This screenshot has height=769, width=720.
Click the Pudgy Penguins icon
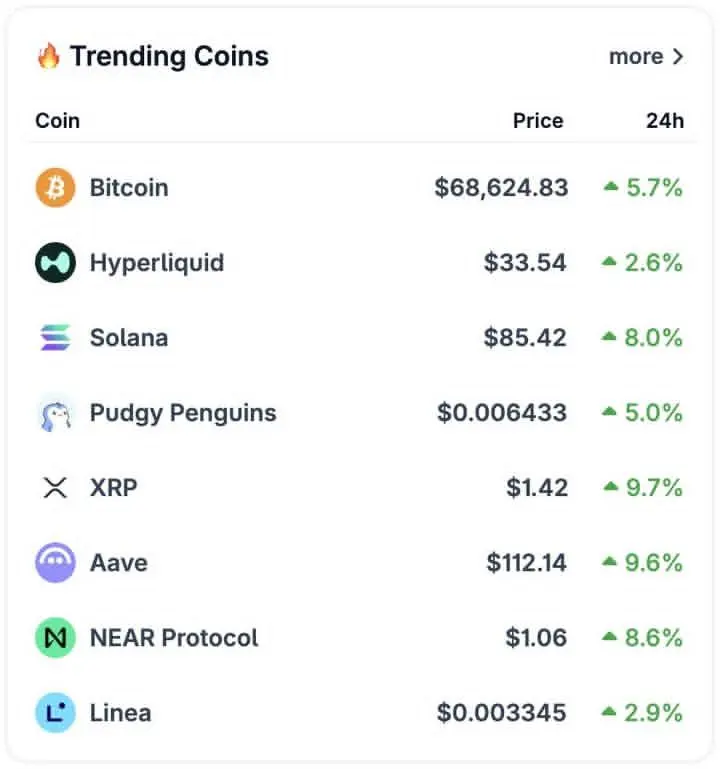pos(55,413)
